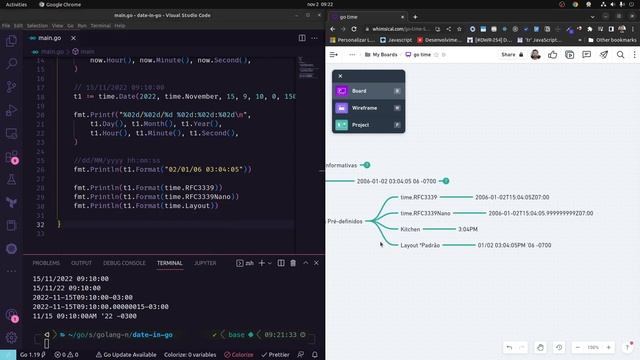Open the Source Control view

[11, 87]
